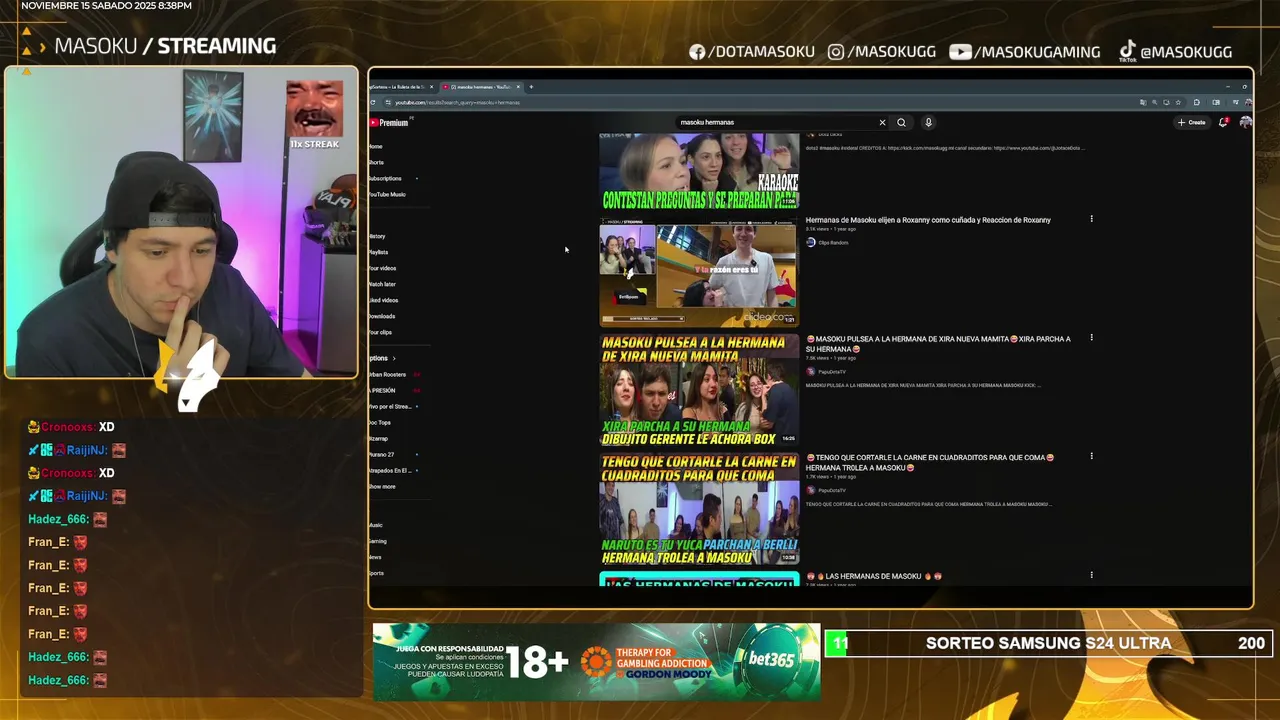Click the magnifier search button on YouTube
Image resolution: width=1280 pixels, height=720 pixels.
(x=901, y=122)
